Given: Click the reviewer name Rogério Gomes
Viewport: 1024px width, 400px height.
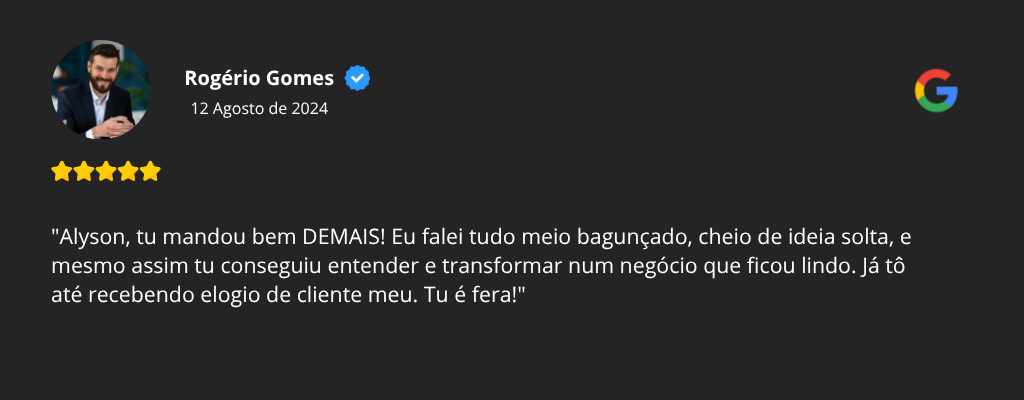Looking at the screenshot, I should [259, 78].
